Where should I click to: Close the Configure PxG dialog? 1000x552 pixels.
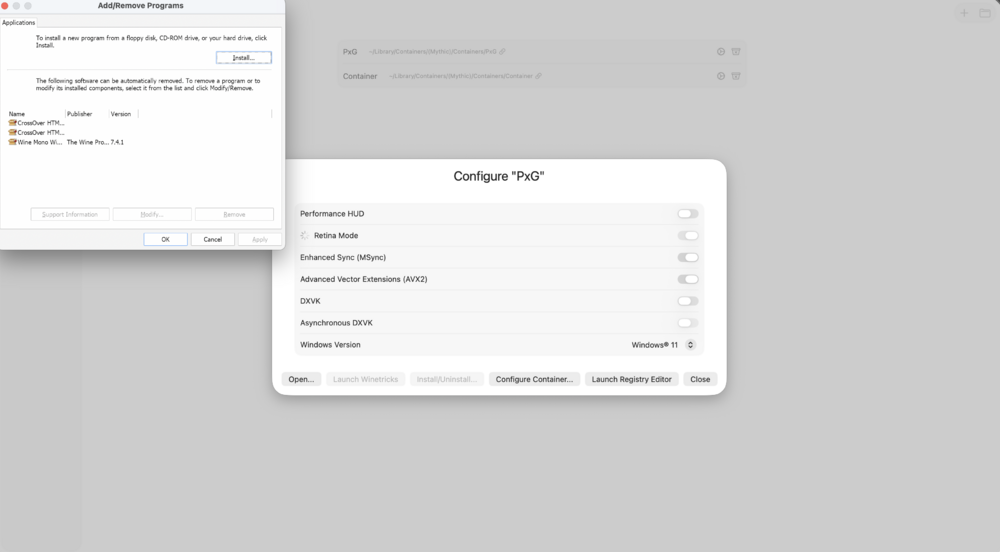pos(700,379)
